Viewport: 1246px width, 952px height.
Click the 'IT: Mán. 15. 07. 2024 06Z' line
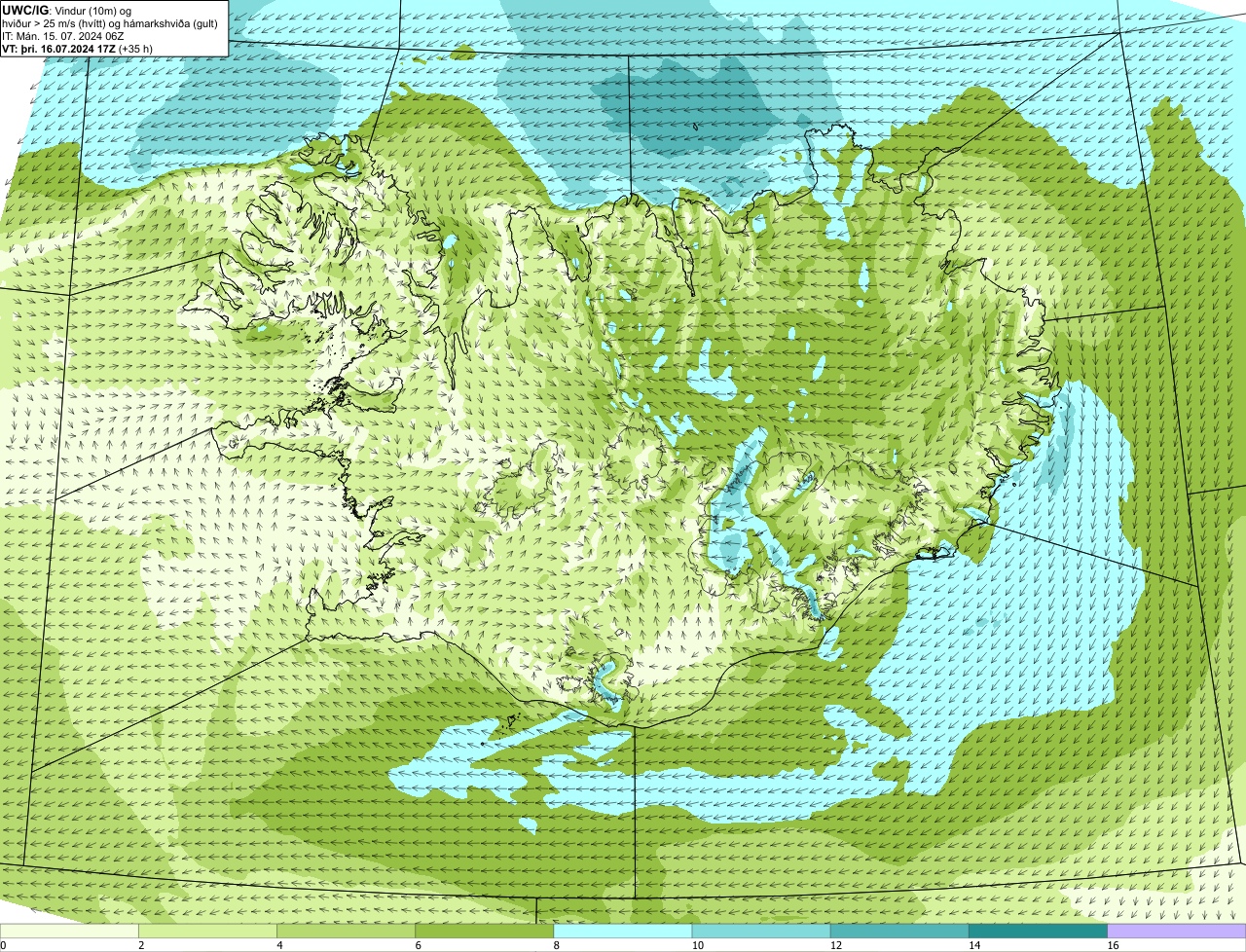coord(62,36)
